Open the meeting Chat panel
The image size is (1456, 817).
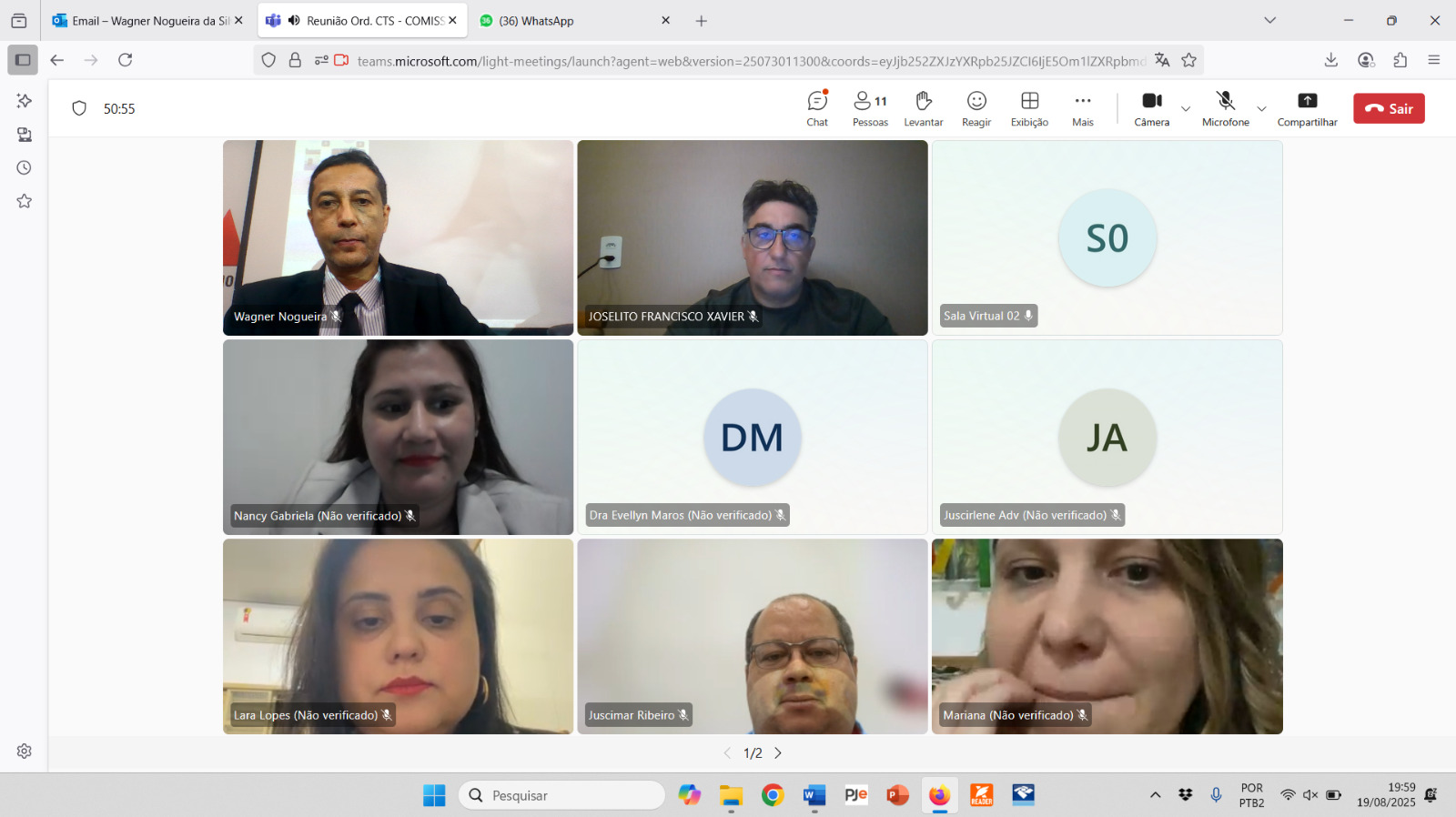[817, 108]
